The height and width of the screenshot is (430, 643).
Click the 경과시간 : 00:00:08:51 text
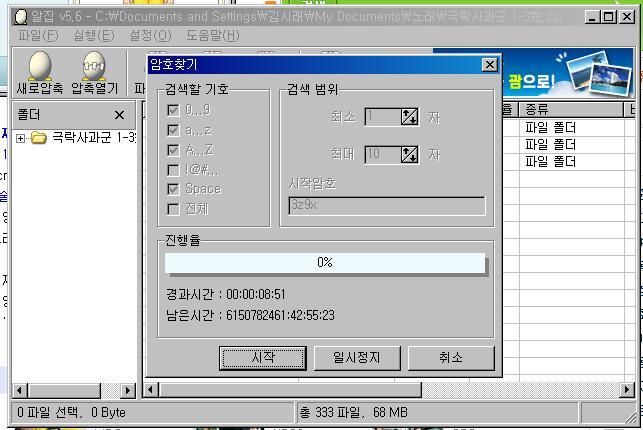tap(226, 294)
